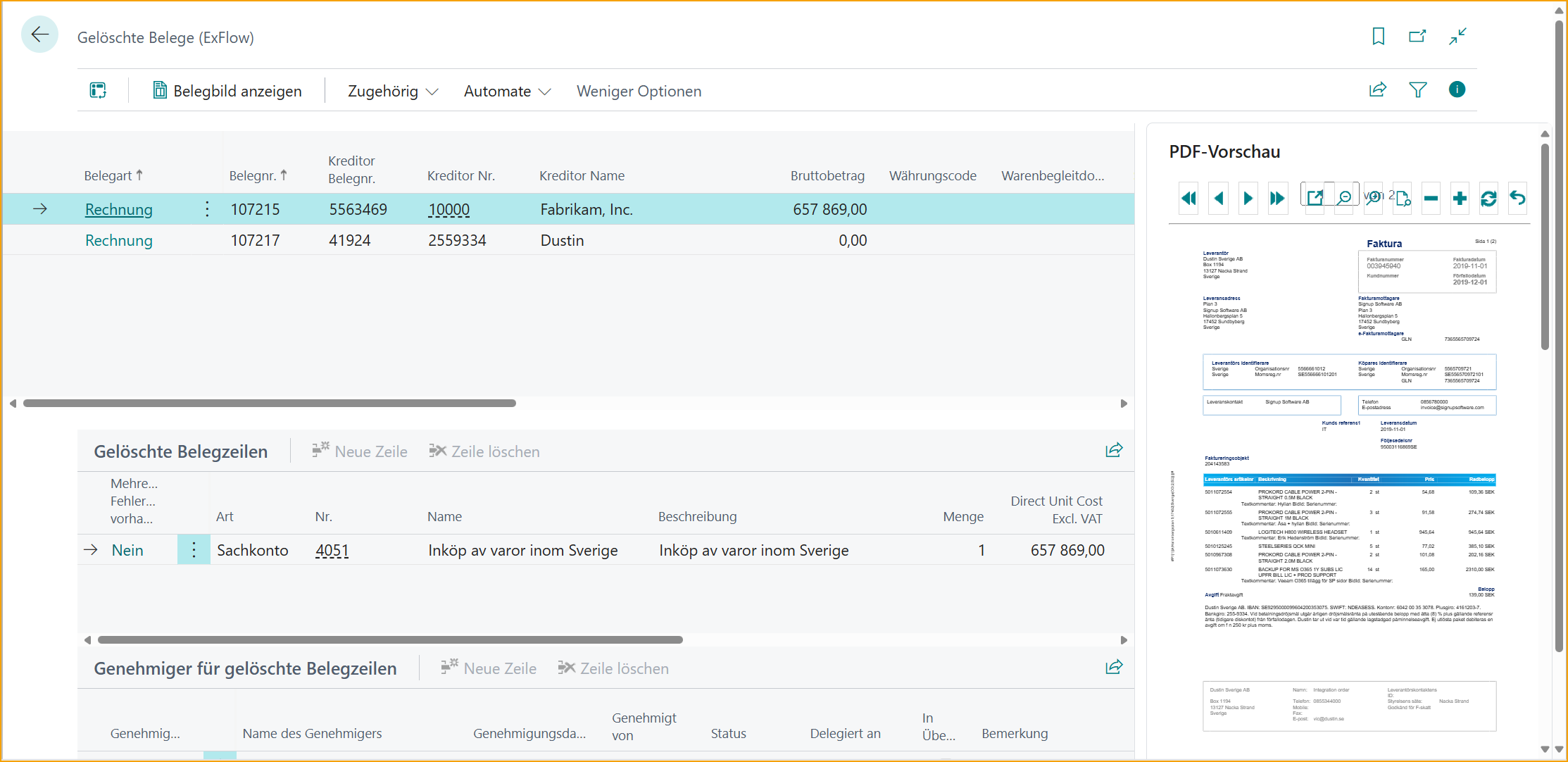This screenshot has width=1568, height=762.
Task: Click the plus icon in PDF toolbar
Action: [1460, 199]
